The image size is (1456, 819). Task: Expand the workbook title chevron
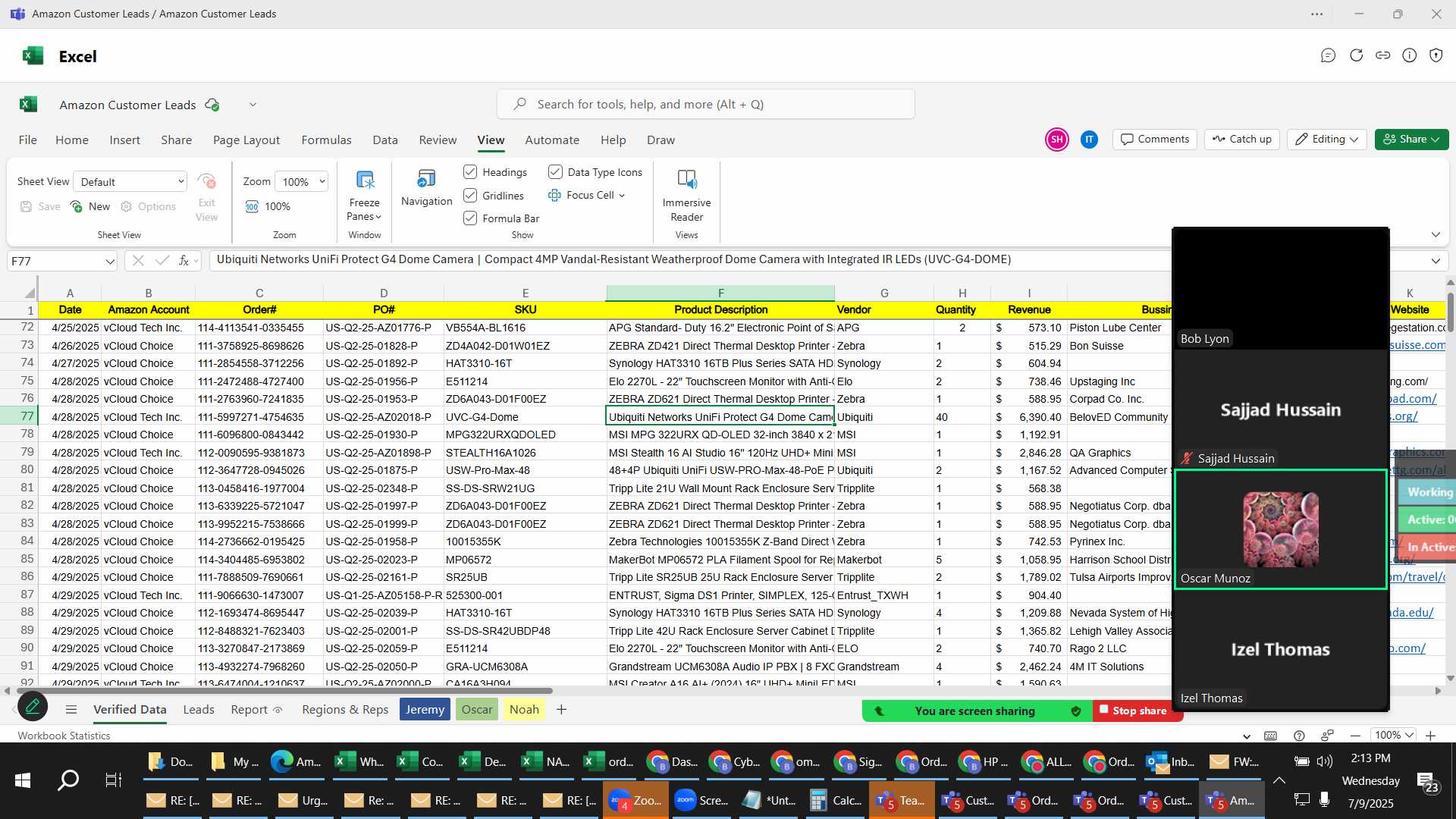[x=253, y=105]
